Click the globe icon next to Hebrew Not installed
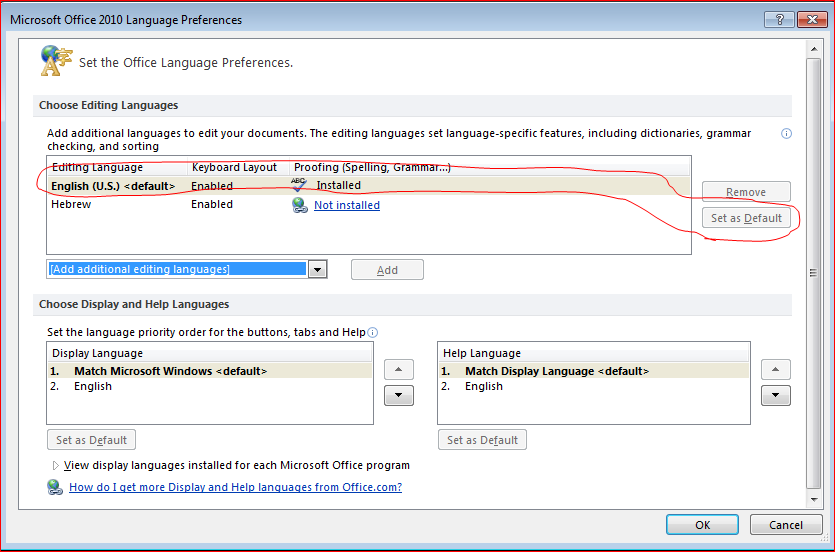Screen dimensions: 835x552 tap(300, 205)
